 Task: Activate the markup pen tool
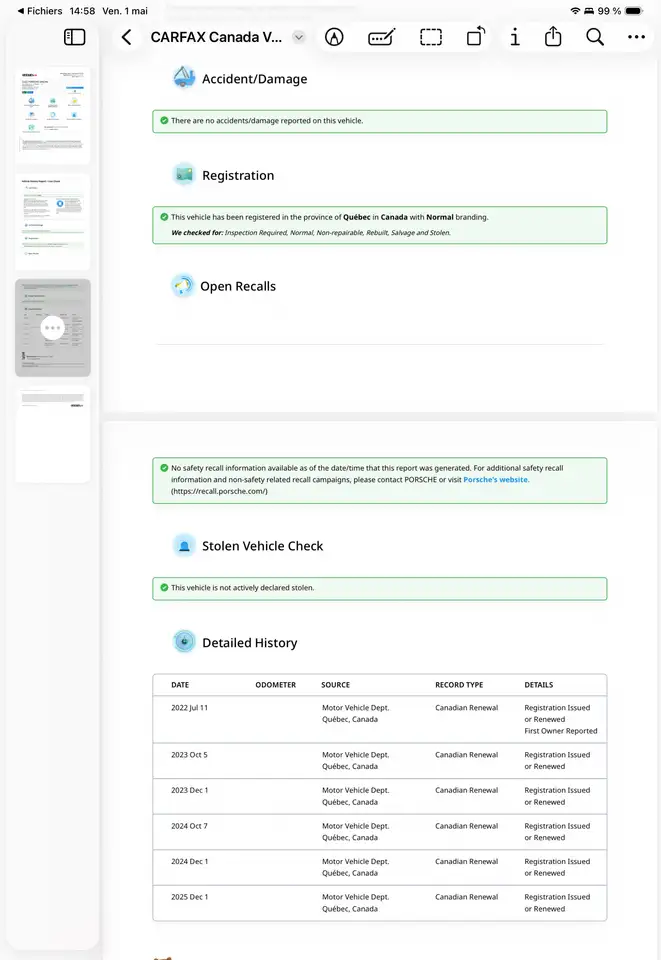334,37
